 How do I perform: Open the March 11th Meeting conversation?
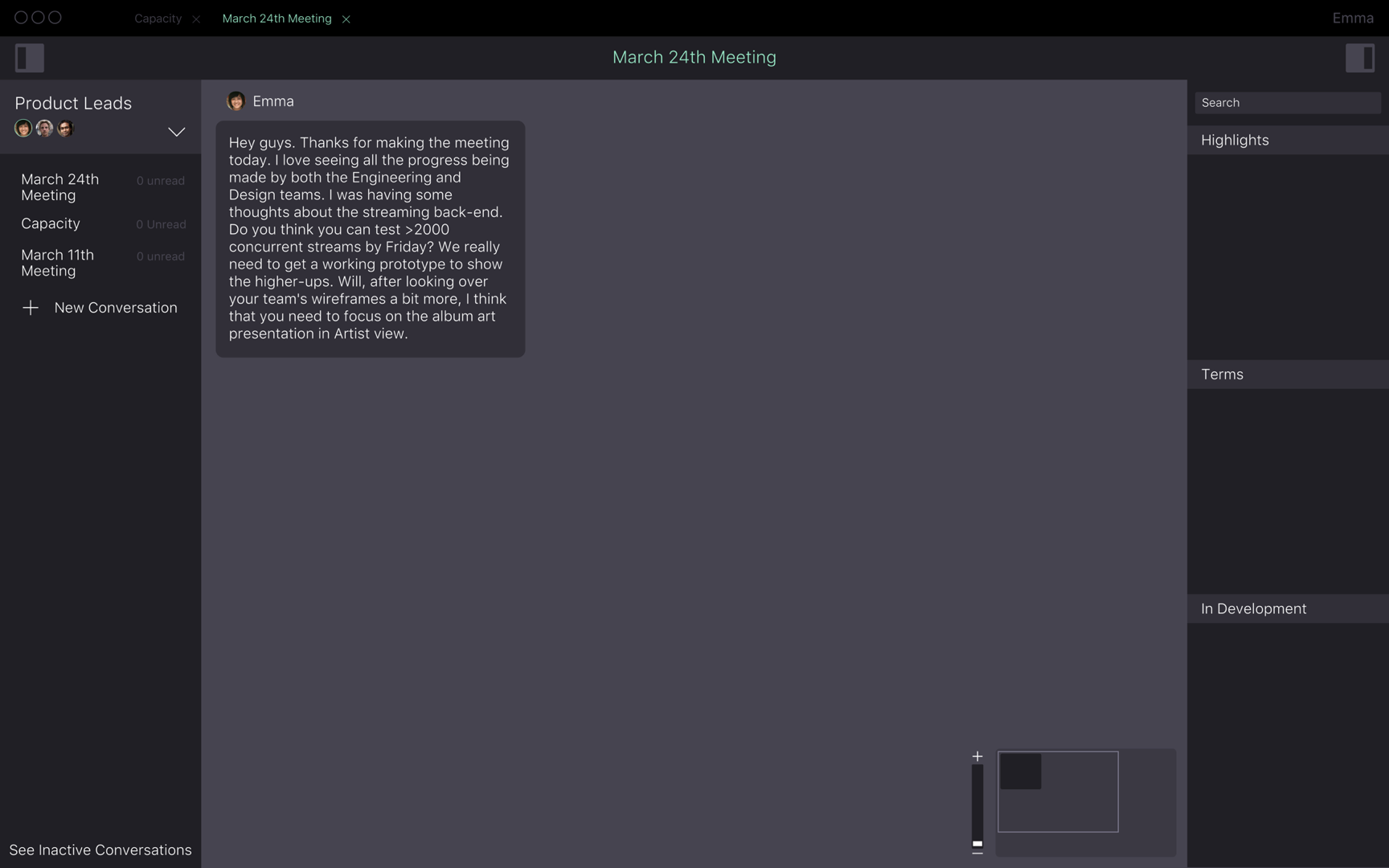[58, 263]
